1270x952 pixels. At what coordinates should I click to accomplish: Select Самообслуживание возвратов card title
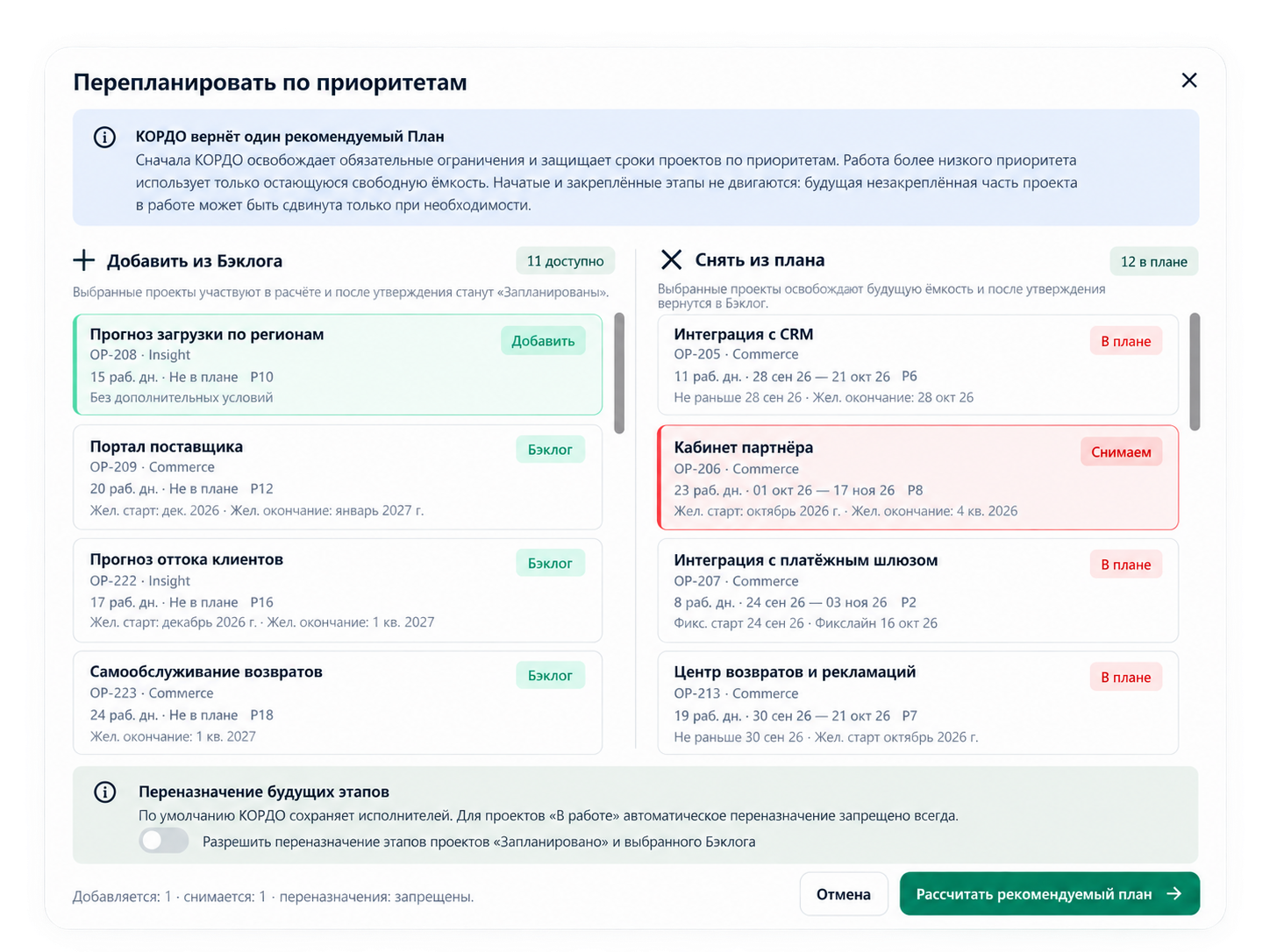pos(206,671)
